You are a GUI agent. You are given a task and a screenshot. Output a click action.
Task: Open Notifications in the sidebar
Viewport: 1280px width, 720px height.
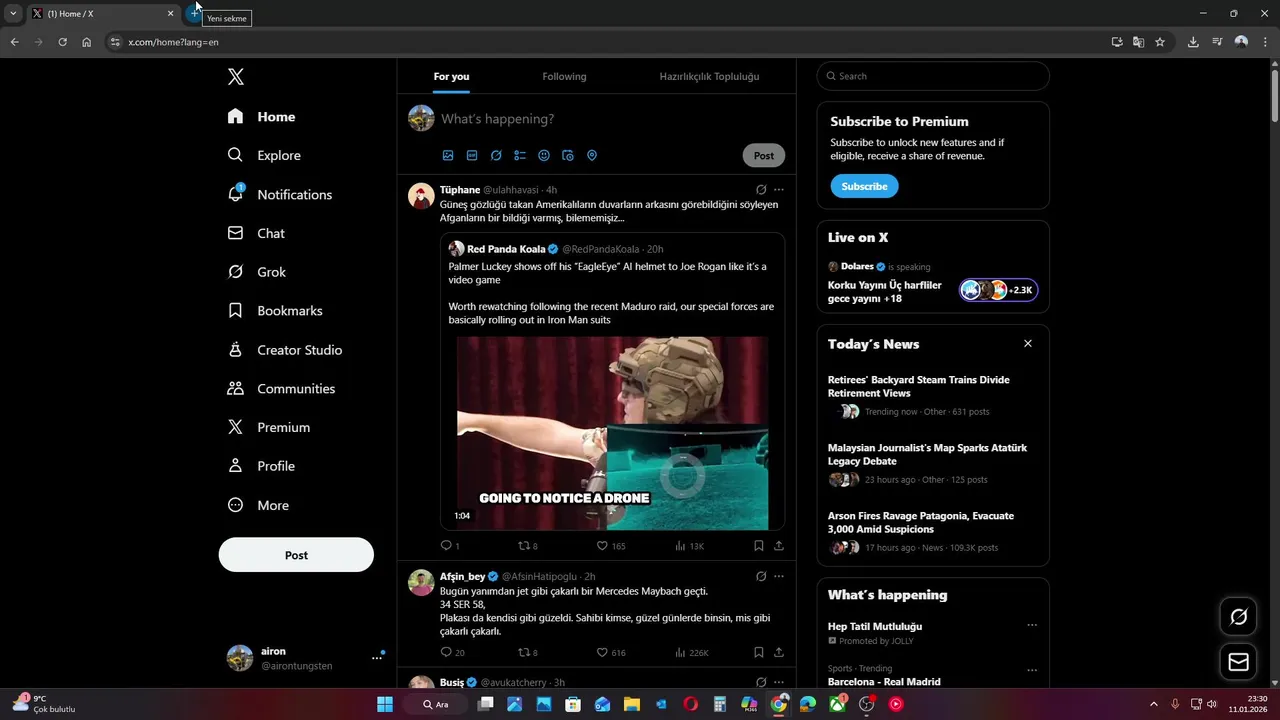coord(280,195)
